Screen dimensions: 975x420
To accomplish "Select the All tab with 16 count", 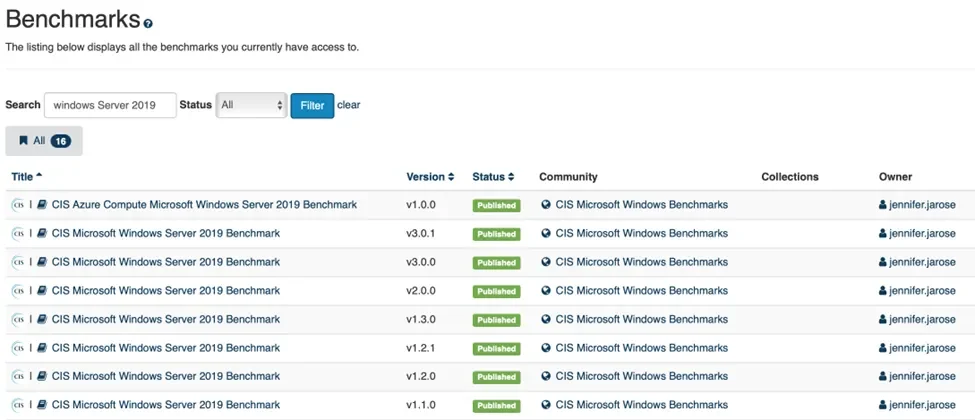I will [44, 141].
